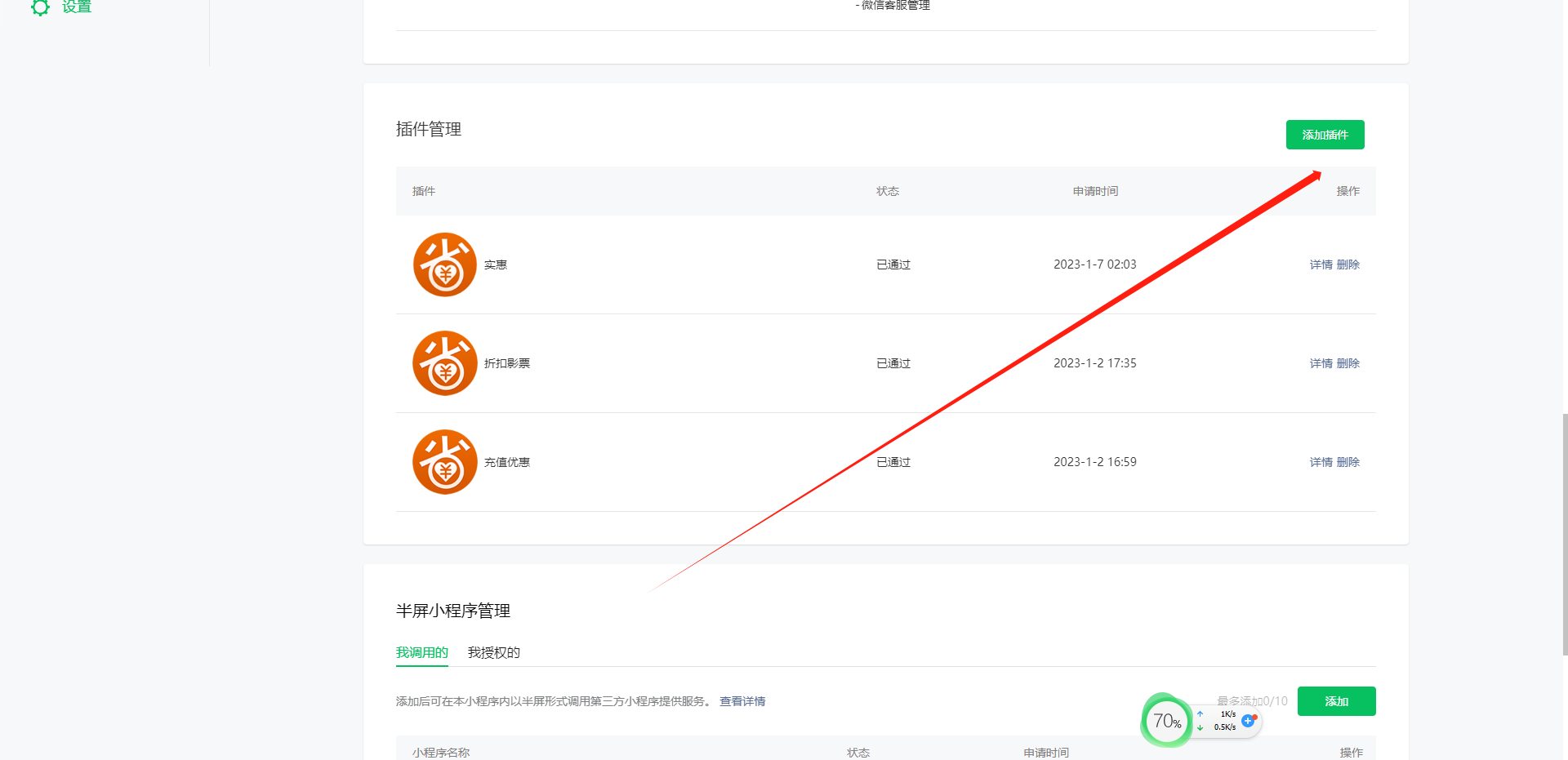
Task: View 详情 of the 折扣影票 plugin
Action: coord(1321,363)
